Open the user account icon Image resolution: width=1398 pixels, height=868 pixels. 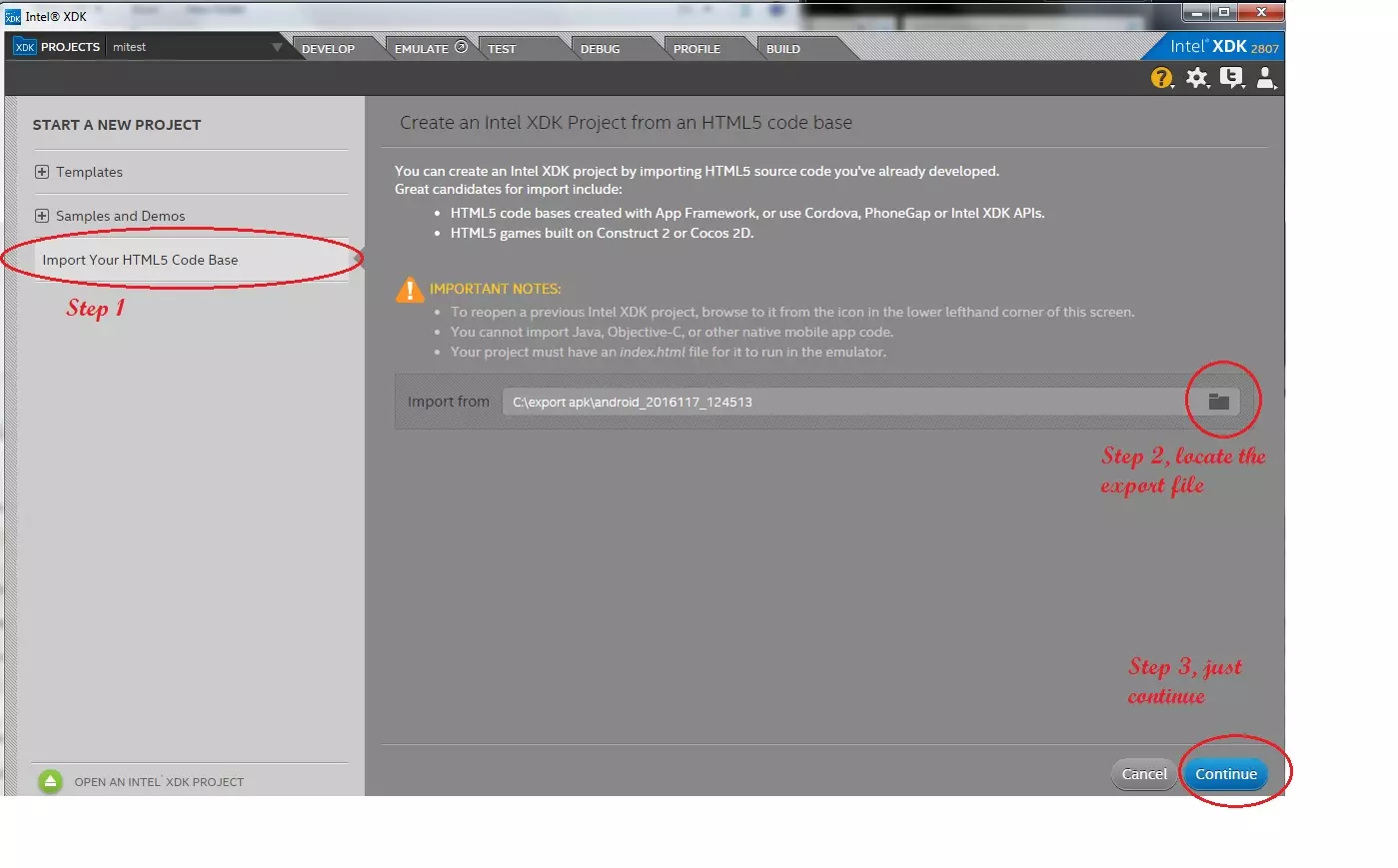coord(1266,78)
